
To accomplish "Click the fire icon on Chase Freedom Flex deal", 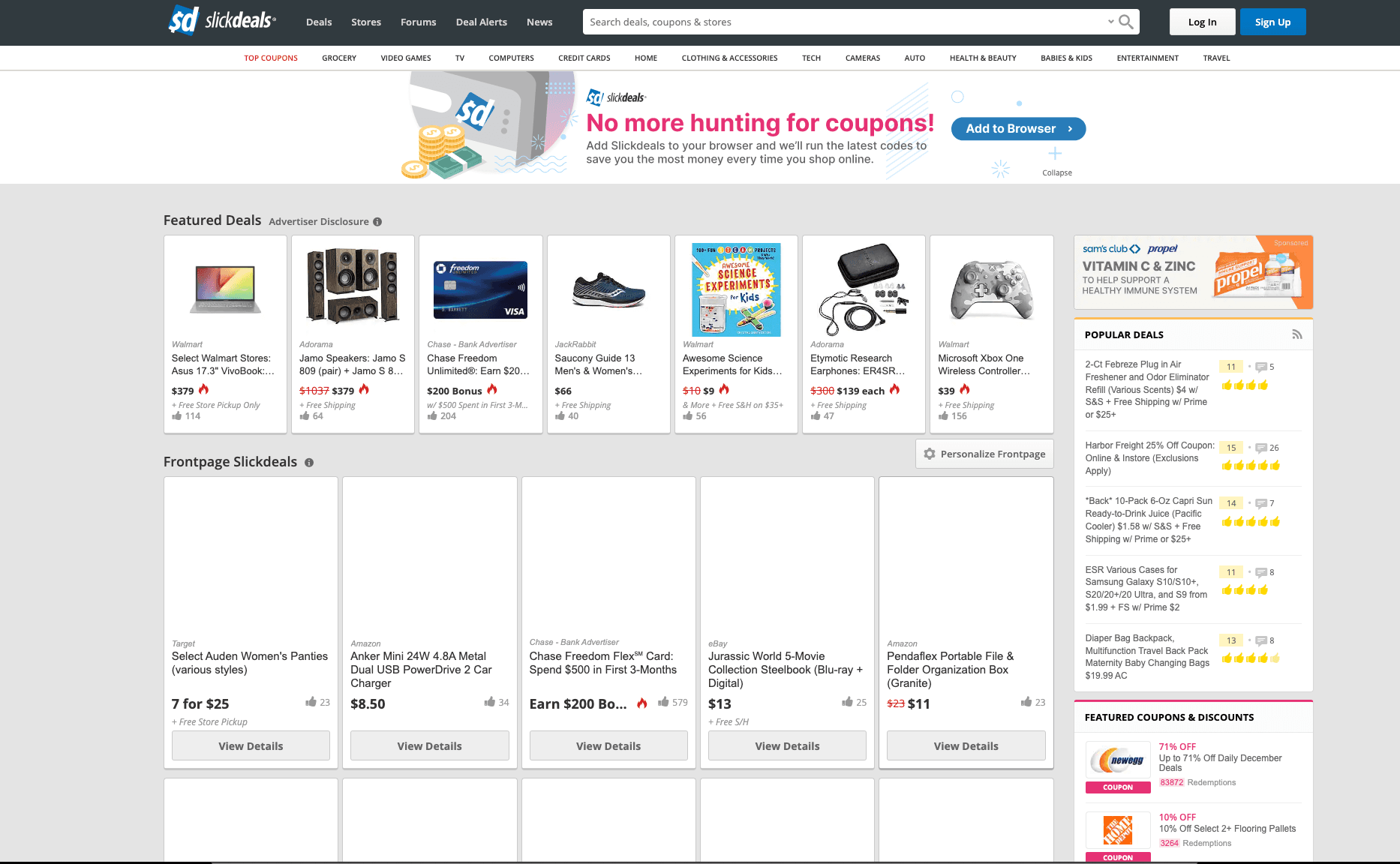I will [642, 703].
